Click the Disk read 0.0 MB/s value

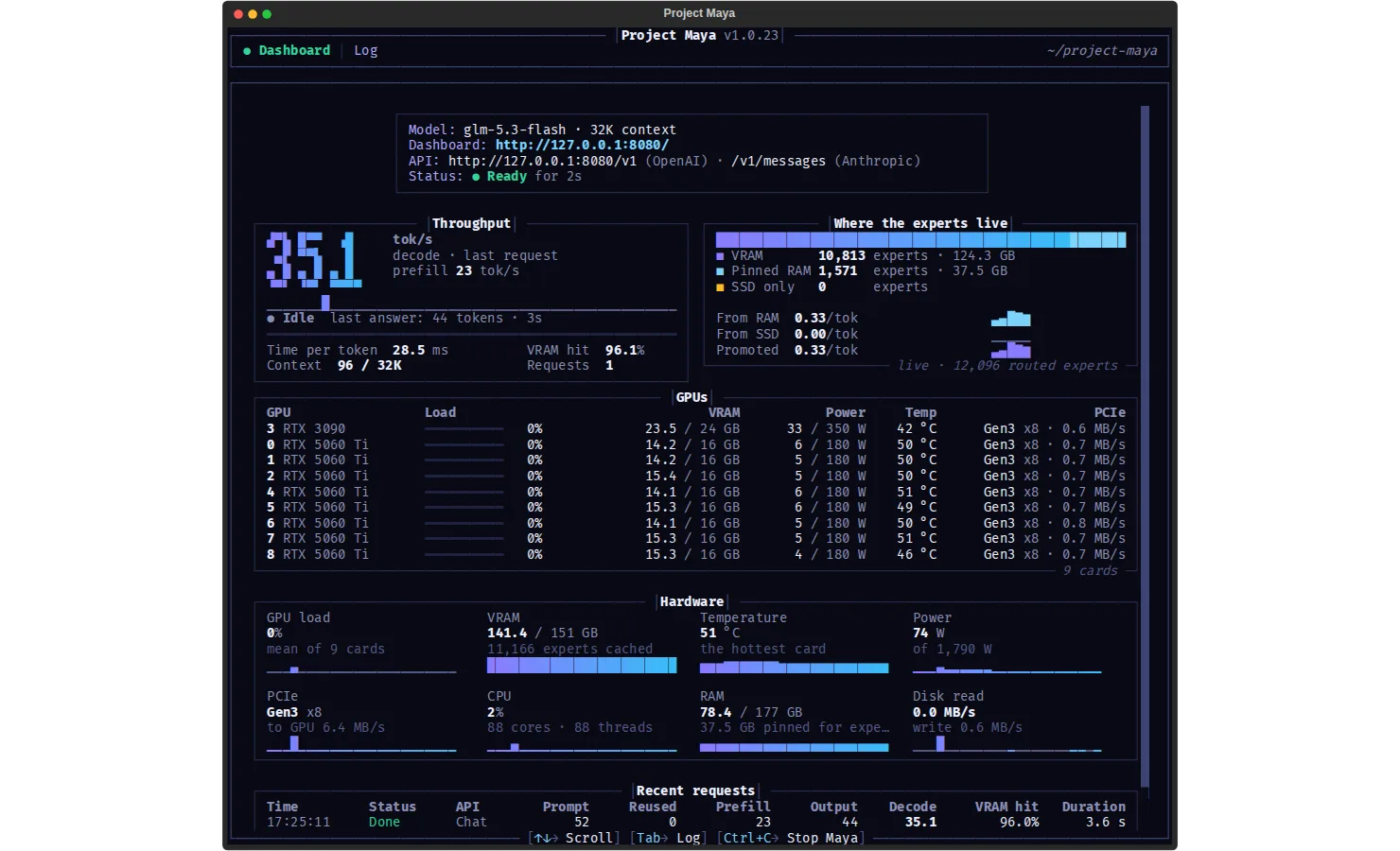(x=944, y=712)
